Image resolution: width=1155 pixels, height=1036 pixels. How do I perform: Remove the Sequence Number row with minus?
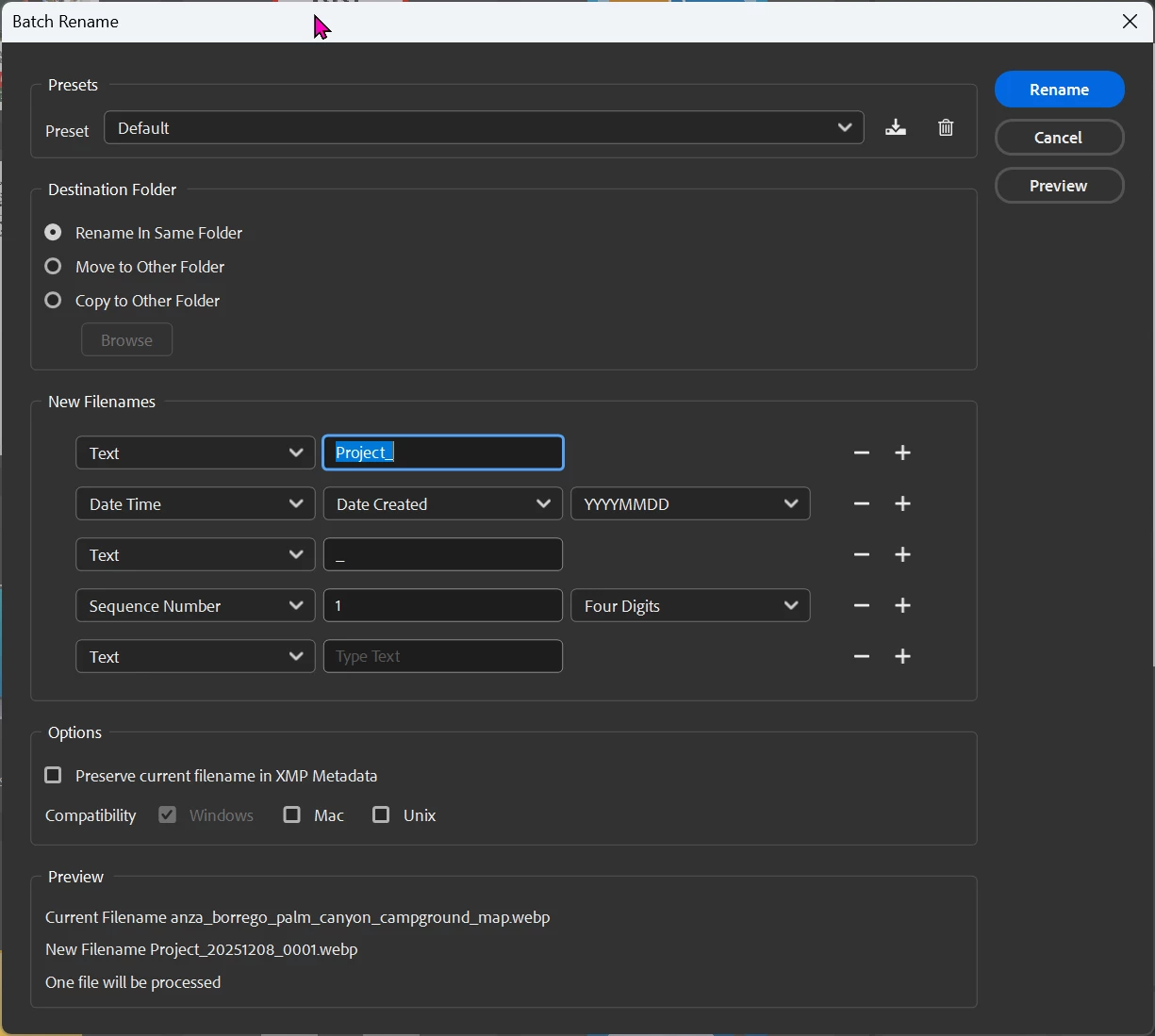862,606
